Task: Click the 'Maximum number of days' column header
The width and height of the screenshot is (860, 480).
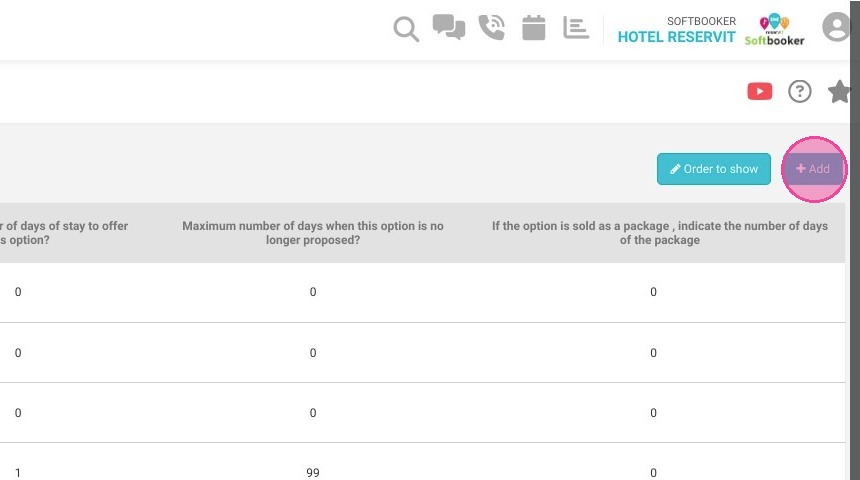Action: [313, 233]
